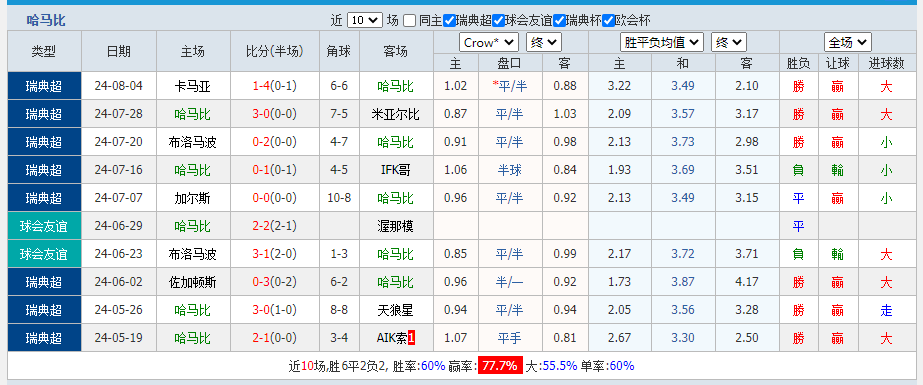Open the 3-0 score of the 米亚尔比 match
The width and height of the screenshot is (923, 385).
261,114
